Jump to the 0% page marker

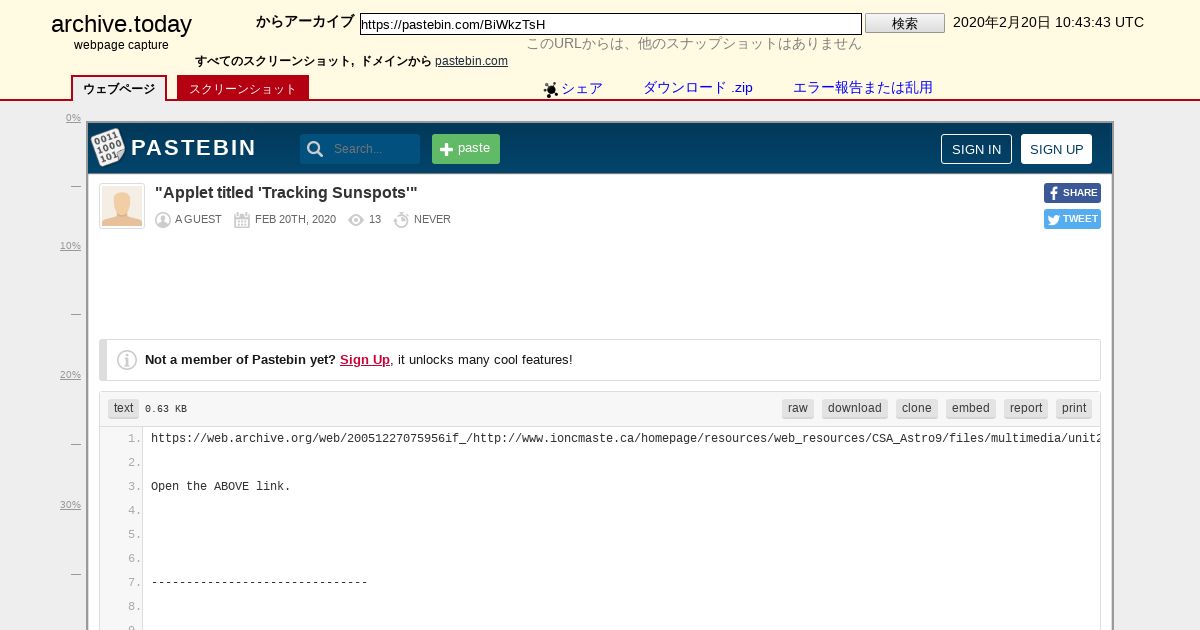point(73,118)
